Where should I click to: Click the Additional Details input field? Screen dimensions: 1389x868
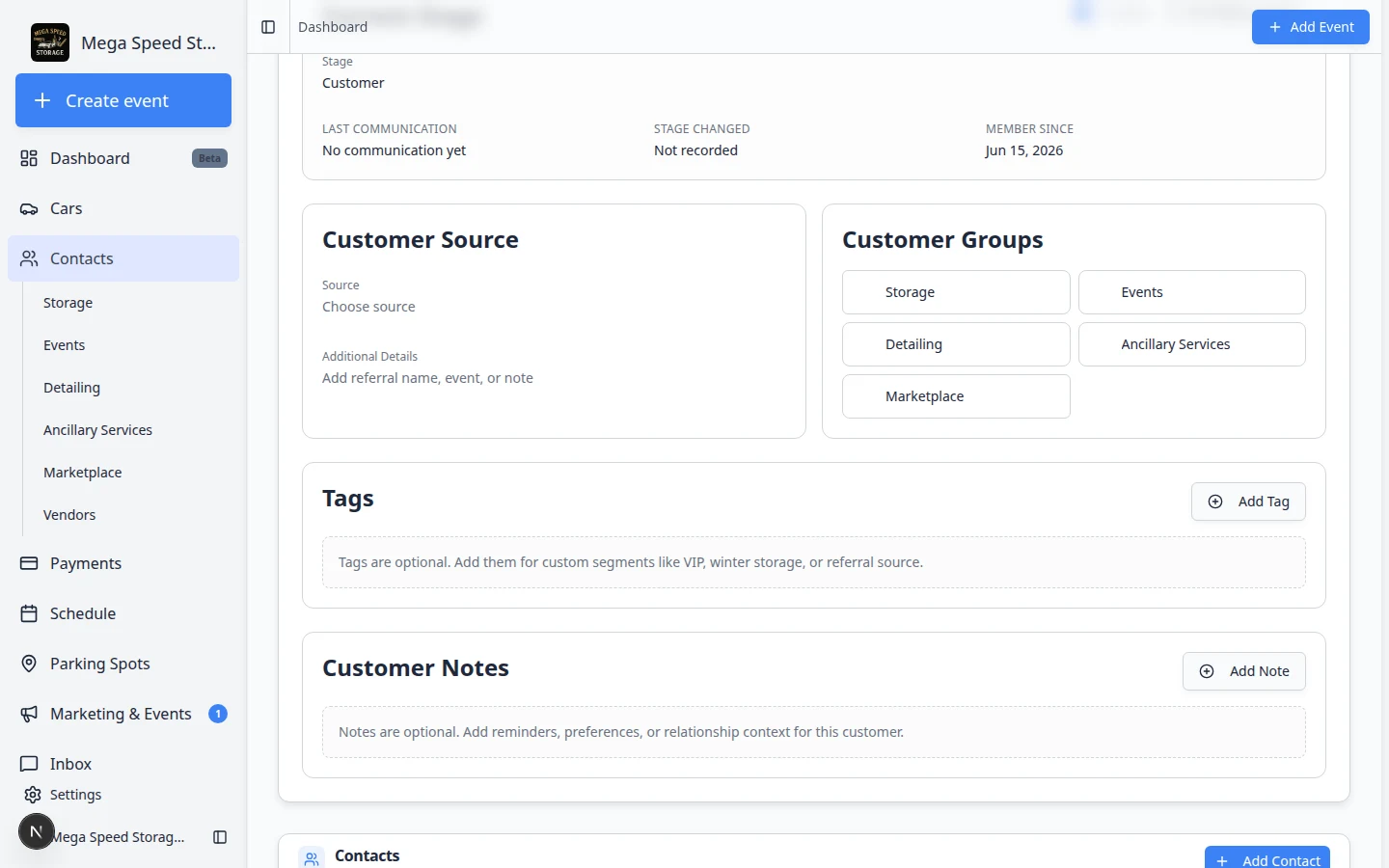554,378
